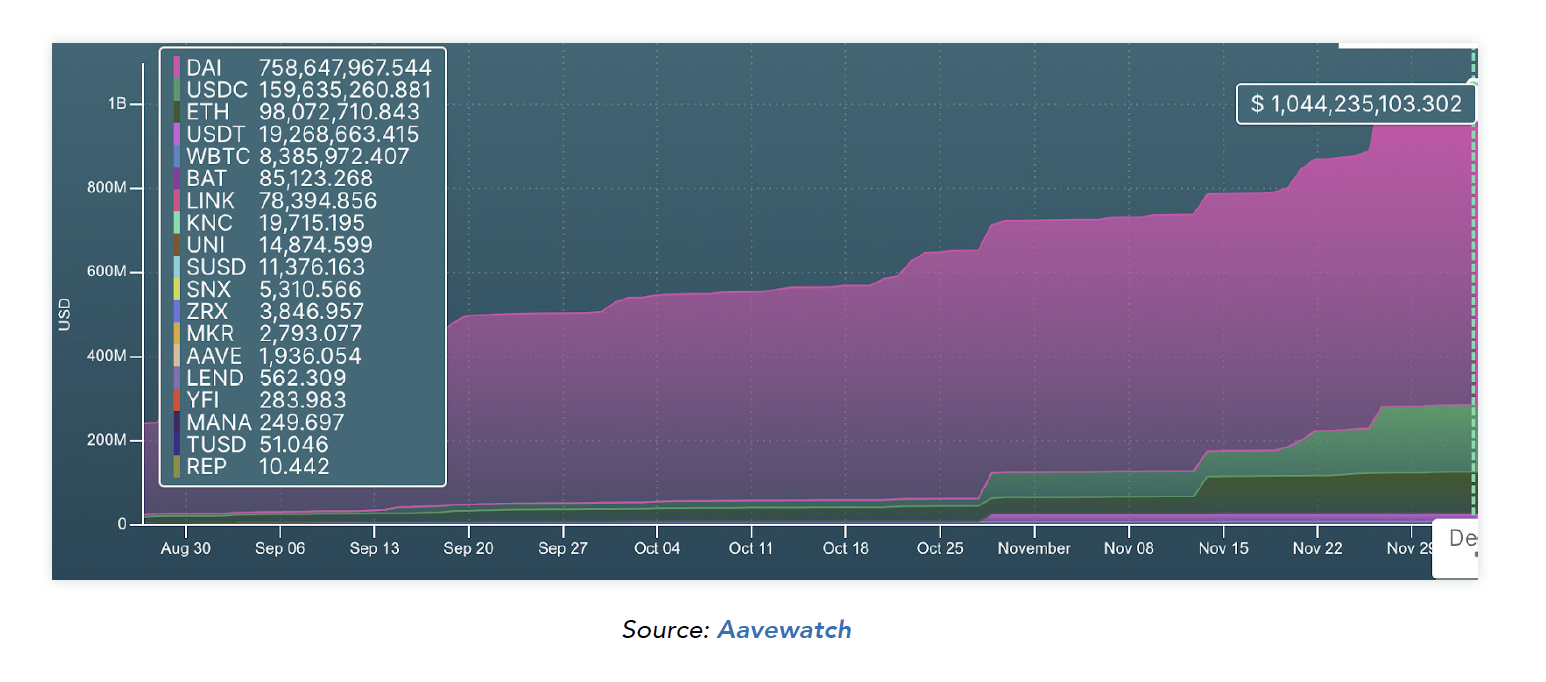This screenshot has height=682, width=1546.
Task: Select the ETH entry in the legend
Action: (296, 112)
